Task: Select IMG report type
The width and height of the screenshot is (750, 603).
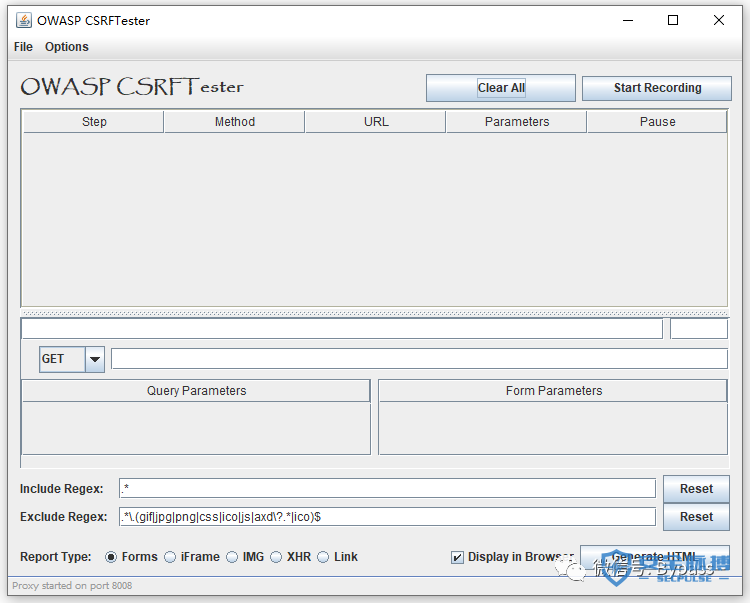Action: click(x=232, y=557)
